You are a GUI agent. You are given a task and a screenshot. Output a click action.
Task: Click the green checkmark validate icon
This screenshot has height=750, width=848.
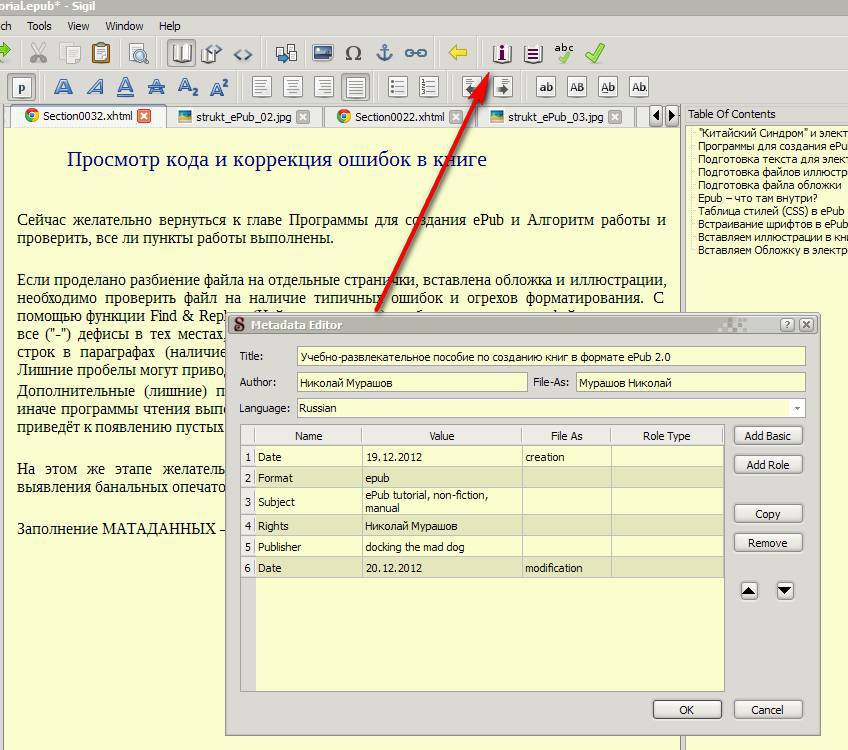(595, 53)
